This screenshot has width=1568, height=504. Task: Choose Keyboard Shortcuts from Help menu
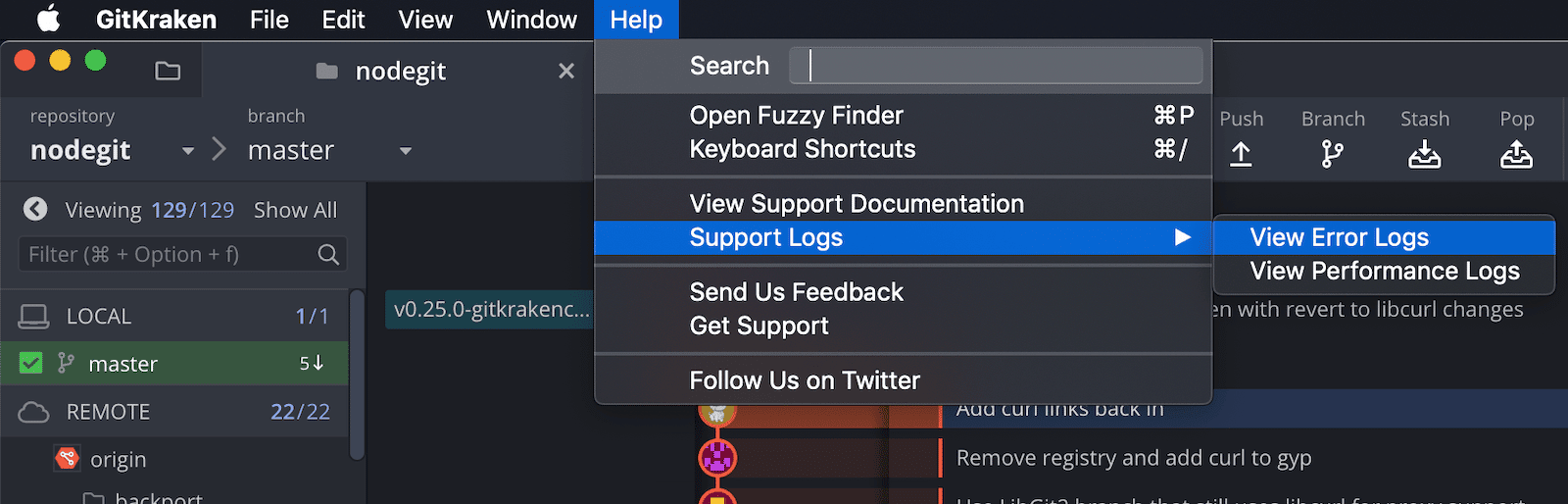click(802, 149)
